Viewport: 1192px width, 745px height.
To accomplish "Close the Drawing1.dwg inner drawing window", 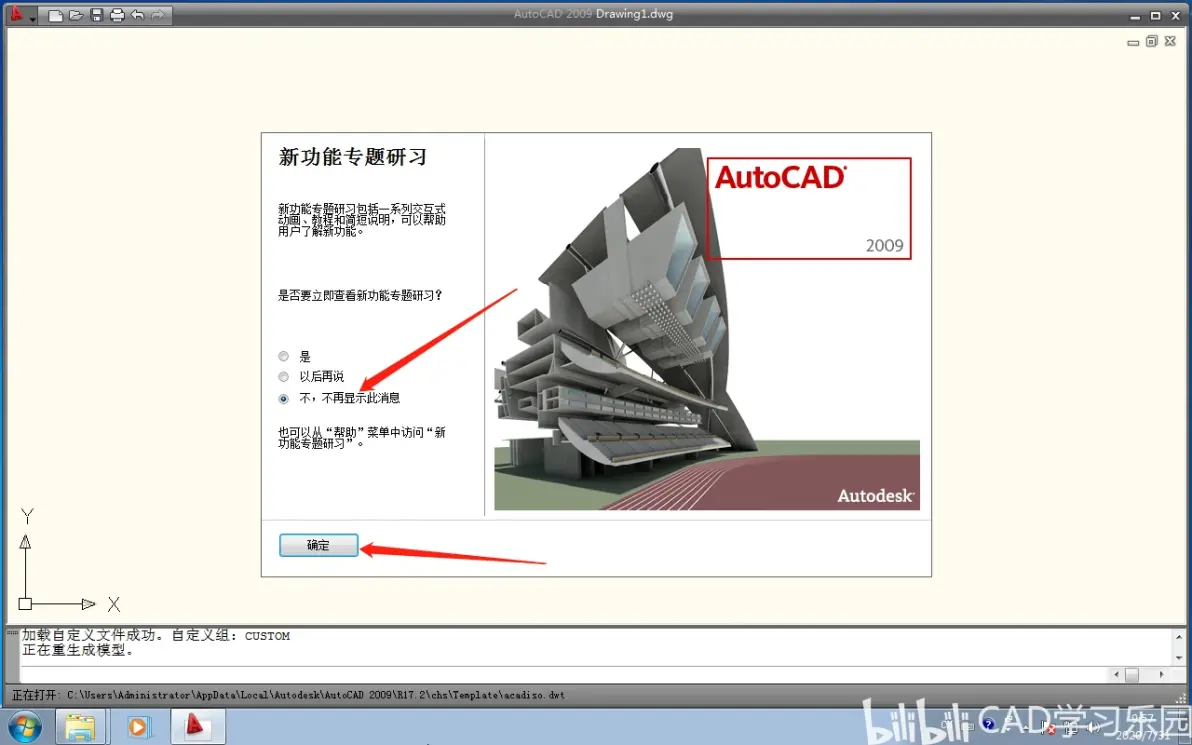I will 1171,42.
